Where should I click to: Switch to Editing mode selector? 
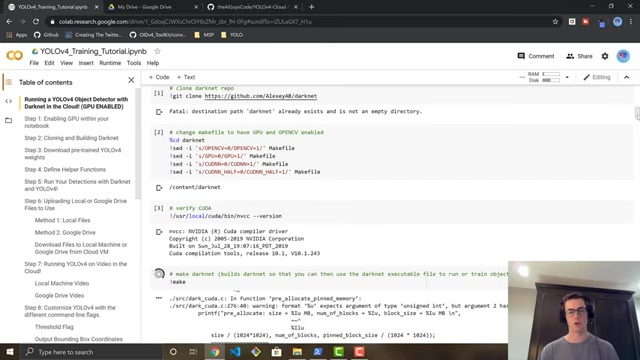(597, 77)
